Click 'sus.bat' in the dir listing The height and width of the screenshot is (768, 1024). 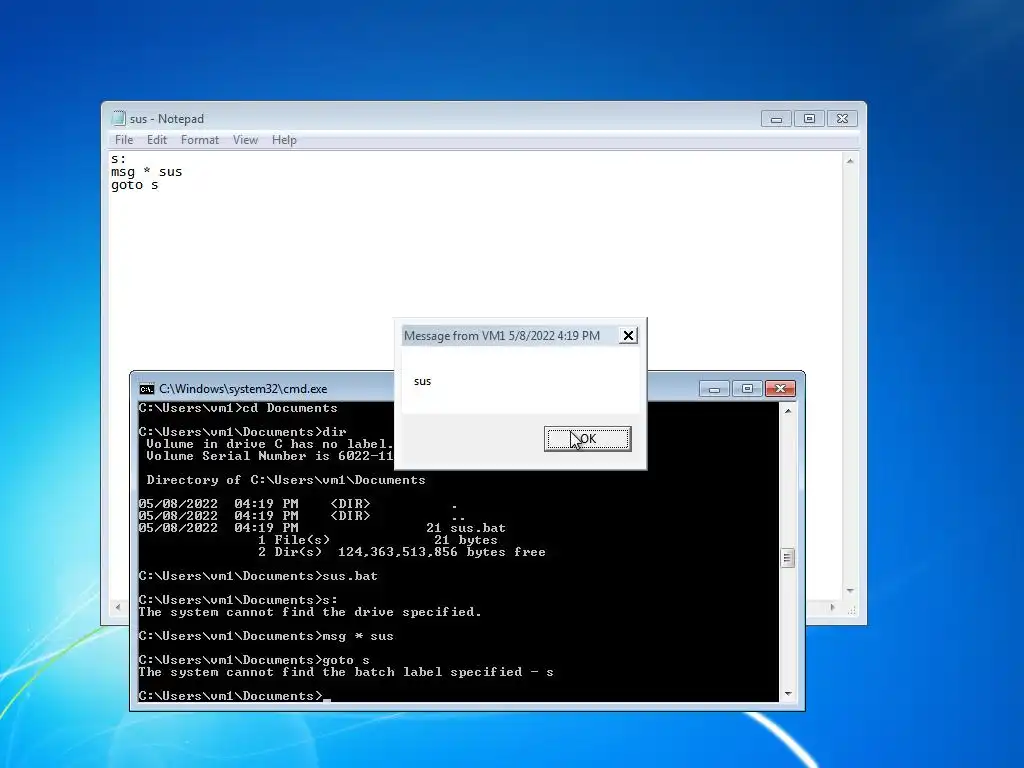click(478, 528)
